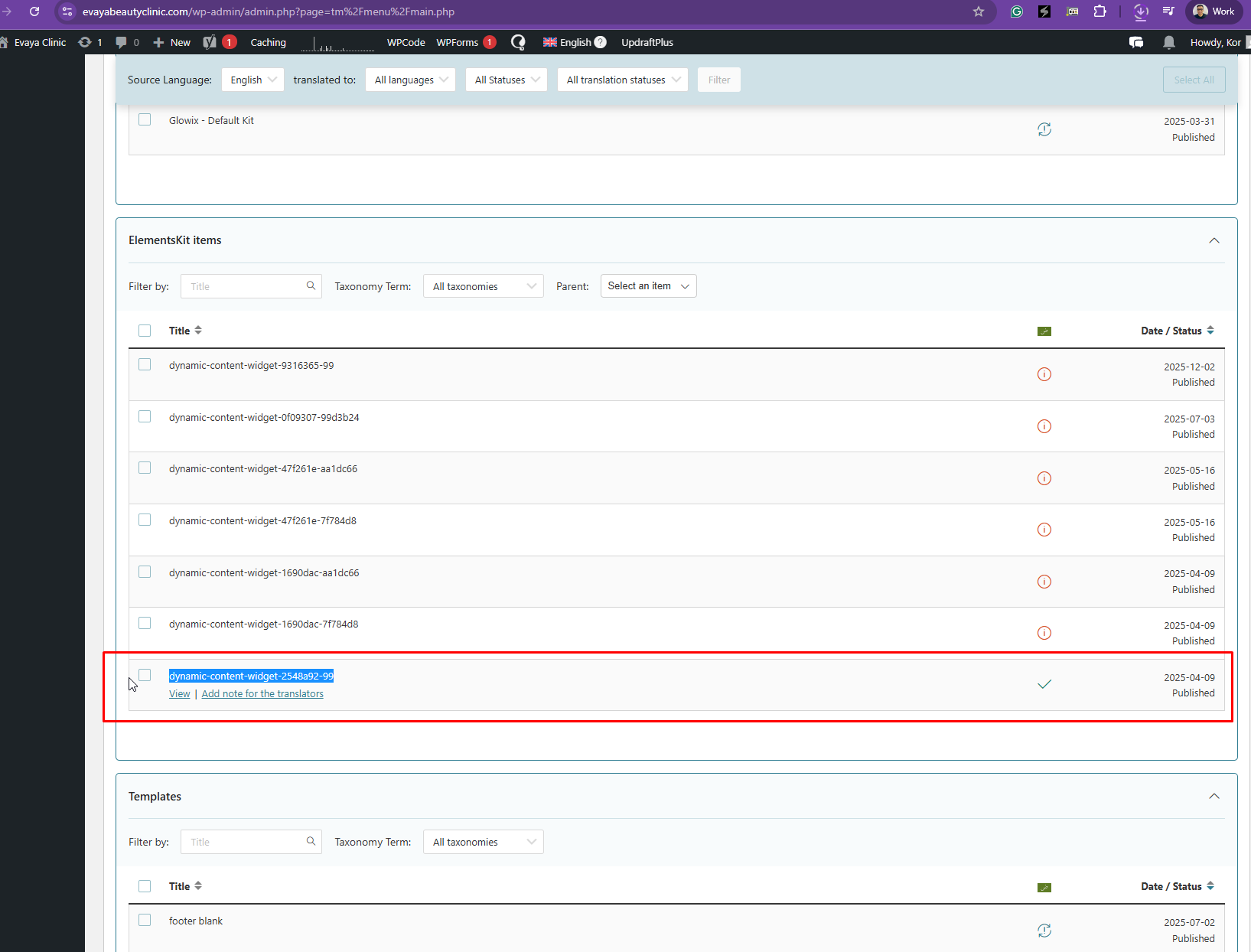The image size is (1251, 952).
Task: Click translation status icon for dynamic-content-widget-9316365-99
Action: pos(1044,374)
